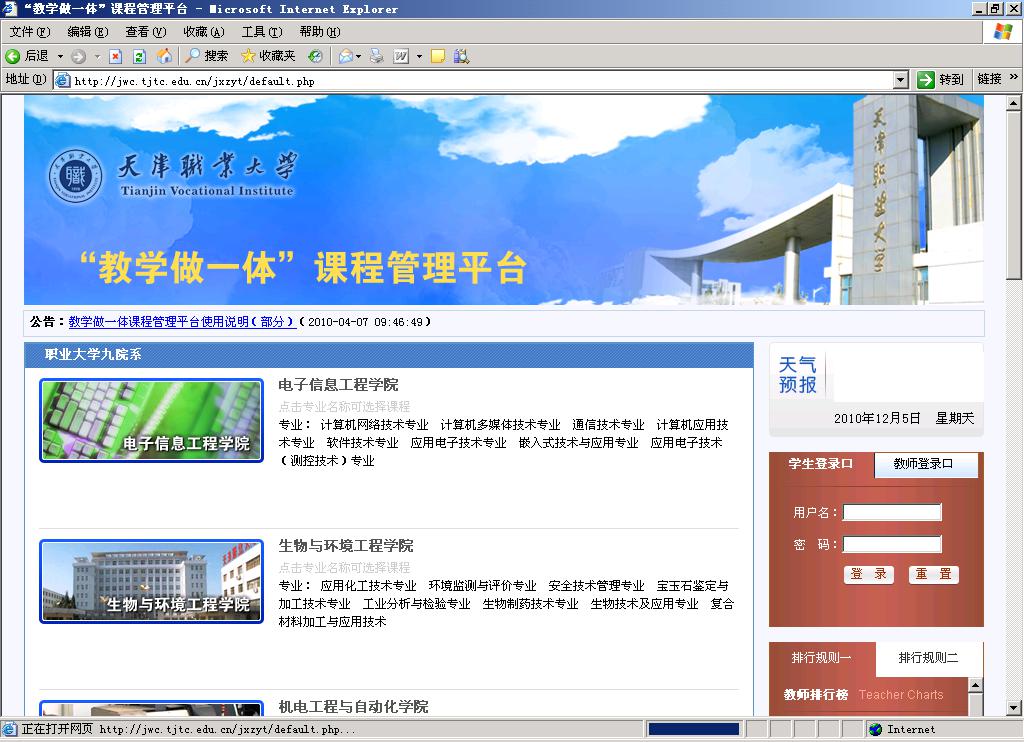Click inside the 密码 password field
This screenshot has width=1024, height=742.
[x=892, y=544]
